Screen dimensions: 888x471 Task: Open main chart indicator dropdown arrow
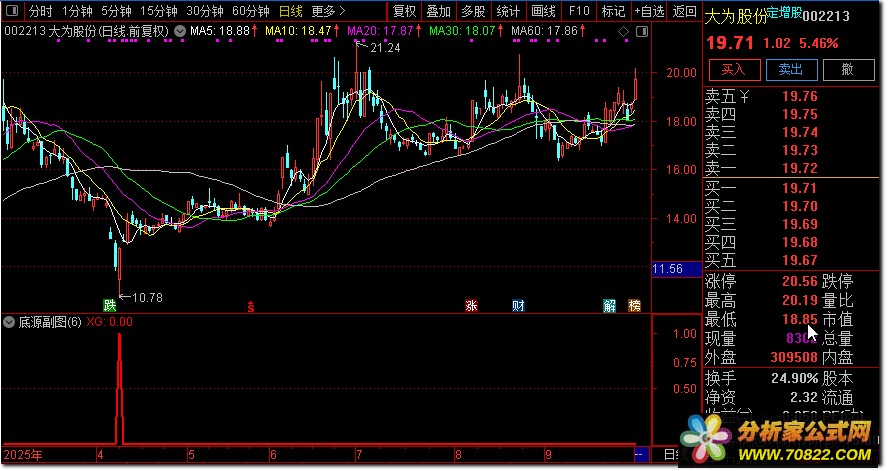pos(179,32)
